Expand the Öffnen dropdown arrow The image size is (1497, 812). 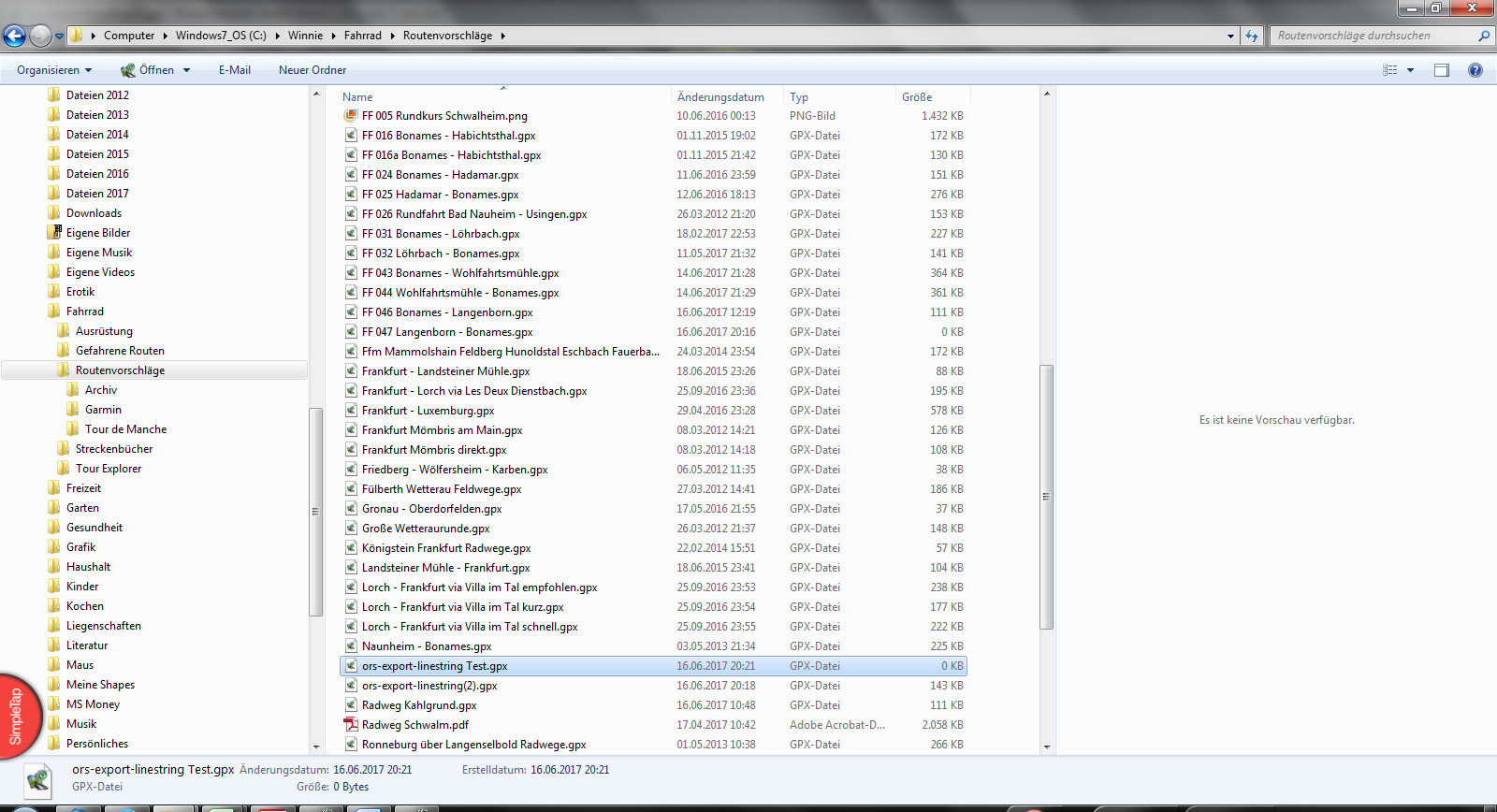[187, 70]
